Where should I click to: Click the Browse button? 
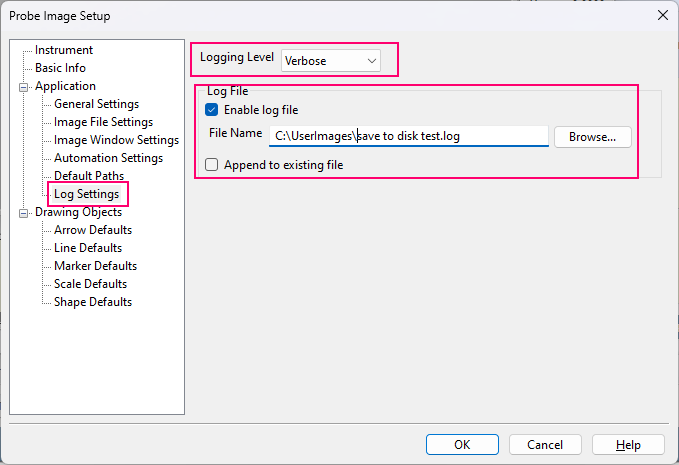593,137
